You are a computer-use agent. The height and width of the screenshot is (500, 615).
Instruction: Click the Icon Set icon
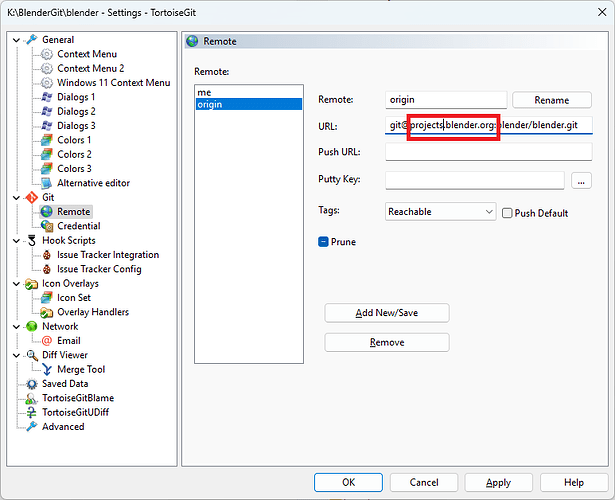47,298
